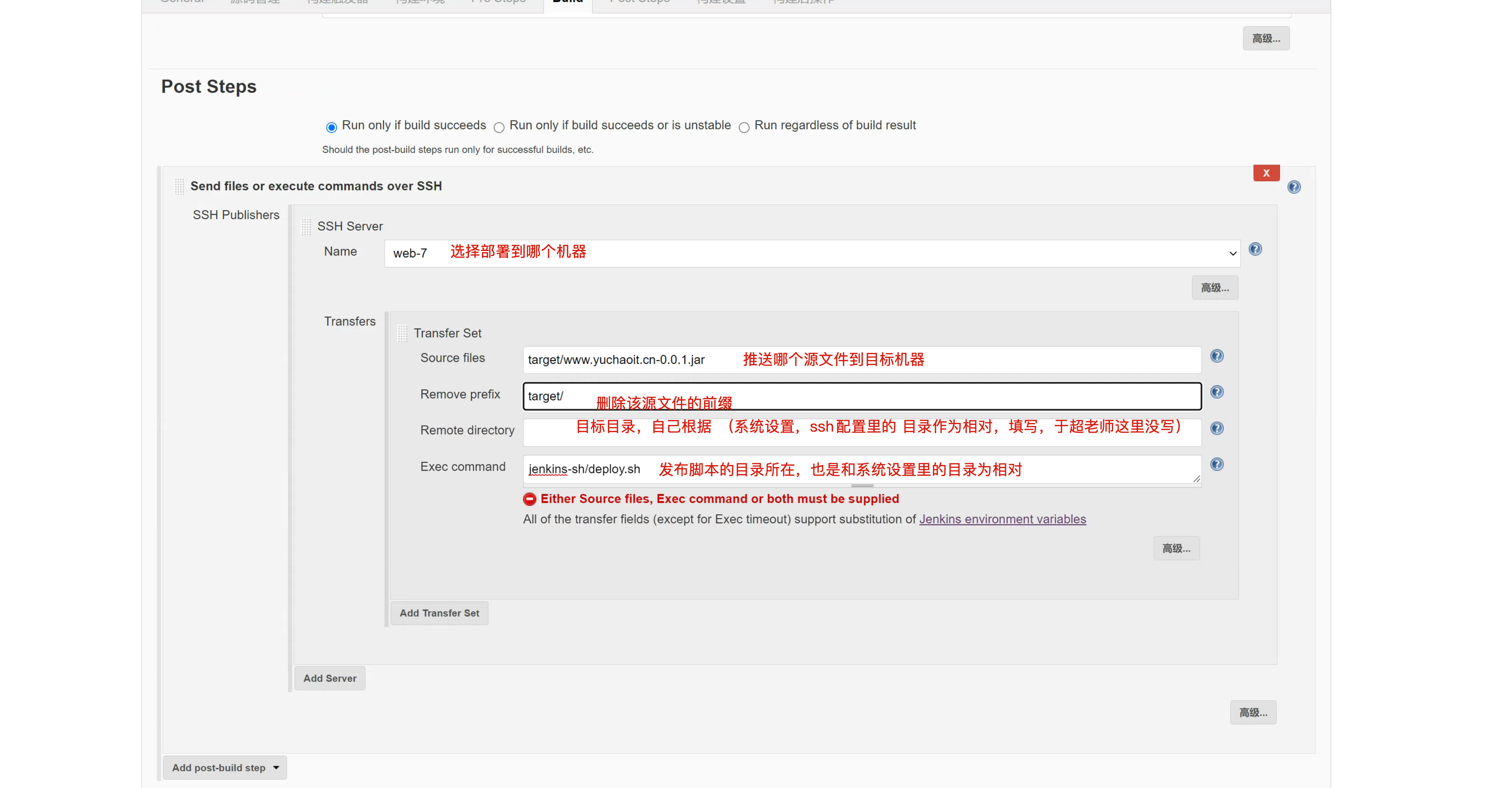Grab drag handle of Transfer Set
This screenshot has width=1512, height=788.
coord(402,333)
